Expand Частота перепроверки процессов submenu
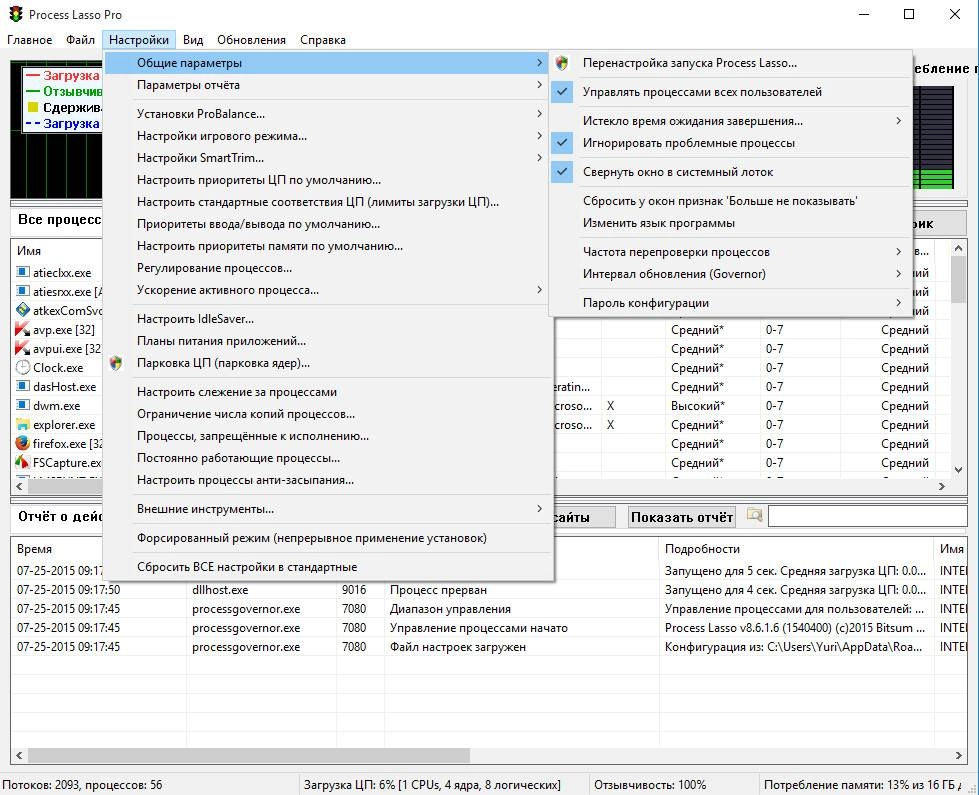The image size is (979, 795). pos(731,252)
